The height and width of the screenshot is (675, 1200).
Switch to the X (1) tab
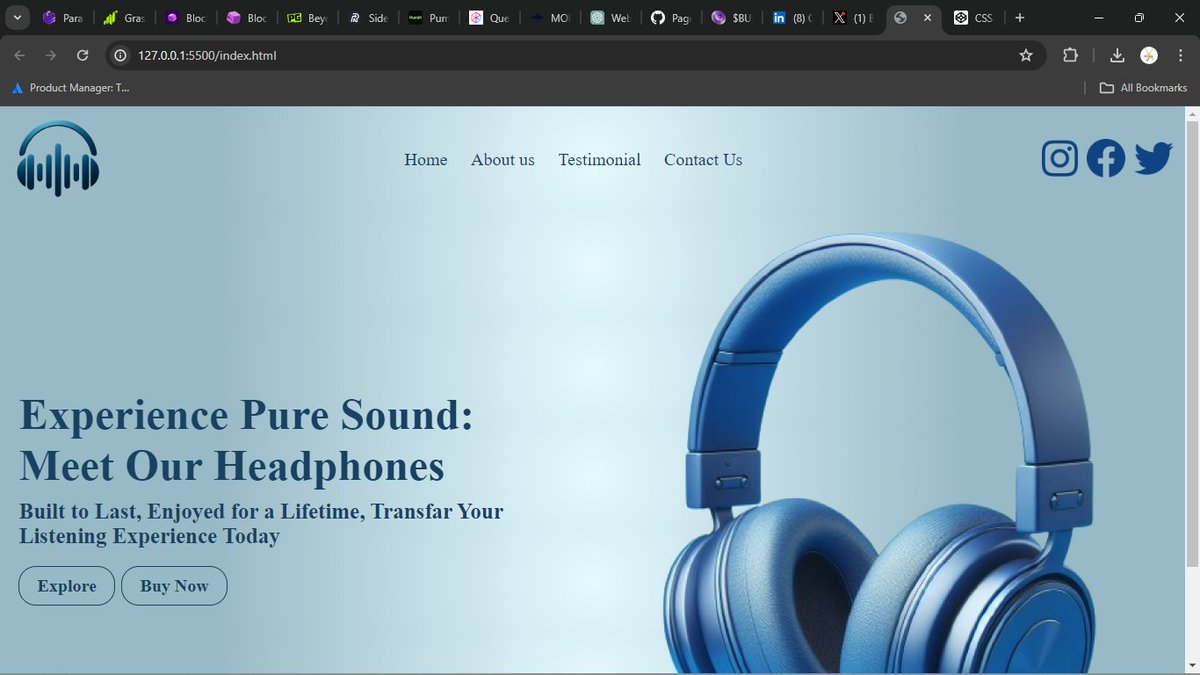855,18
